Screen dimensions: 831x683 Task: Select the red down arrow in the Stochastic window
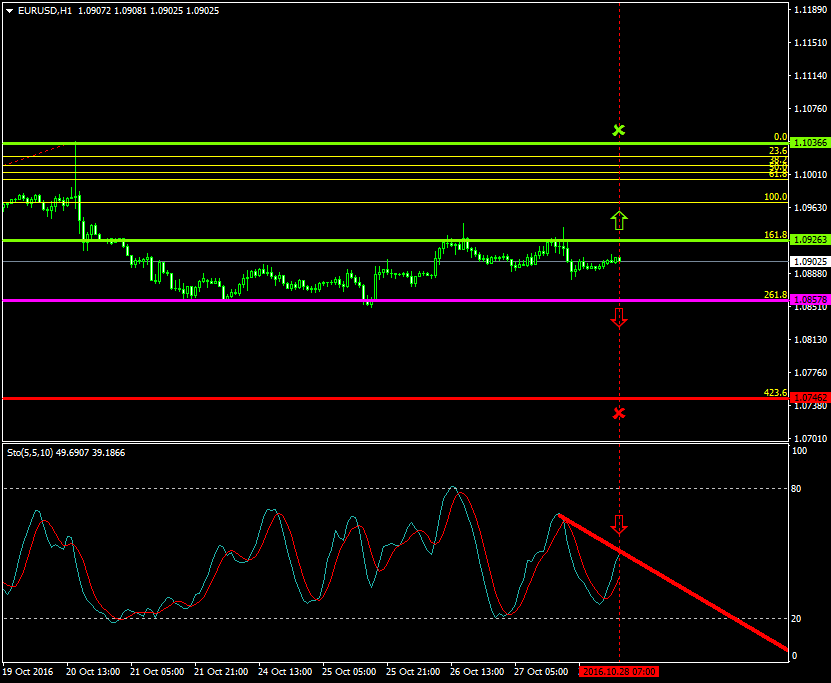tap(619, 524)
